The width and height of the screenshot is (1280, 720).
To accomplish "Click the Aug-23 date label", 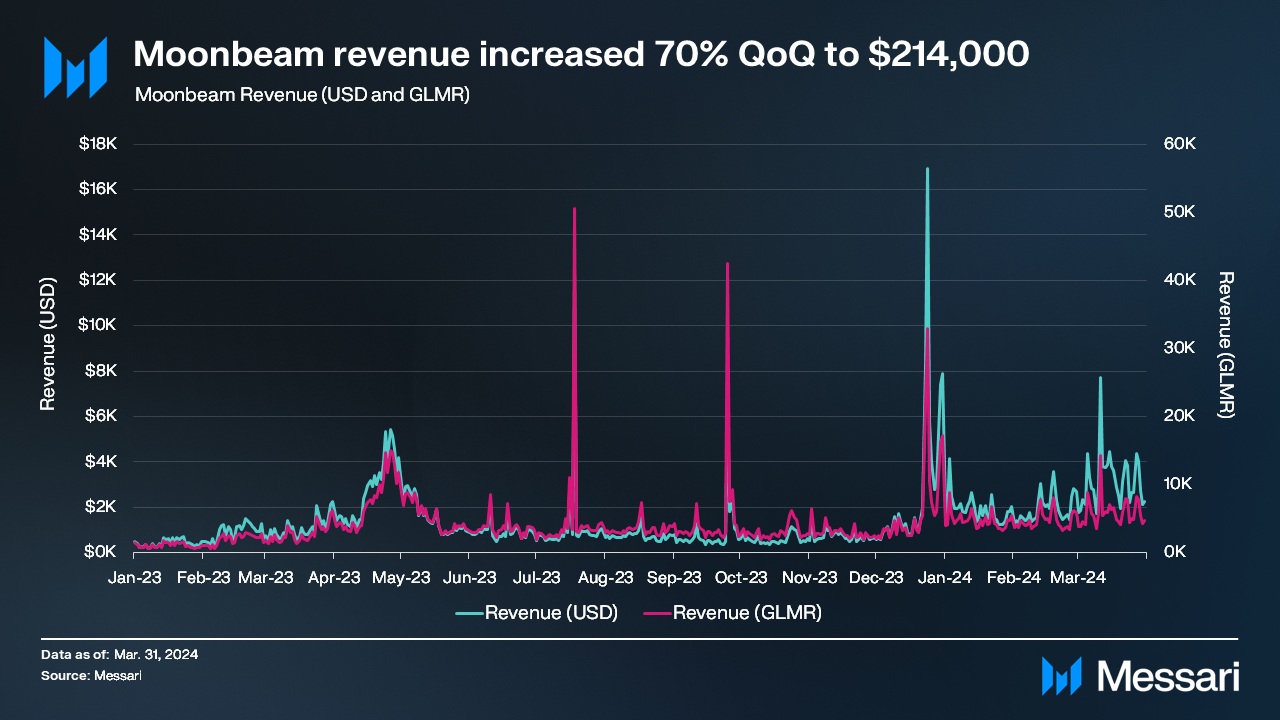I will 605,578.
